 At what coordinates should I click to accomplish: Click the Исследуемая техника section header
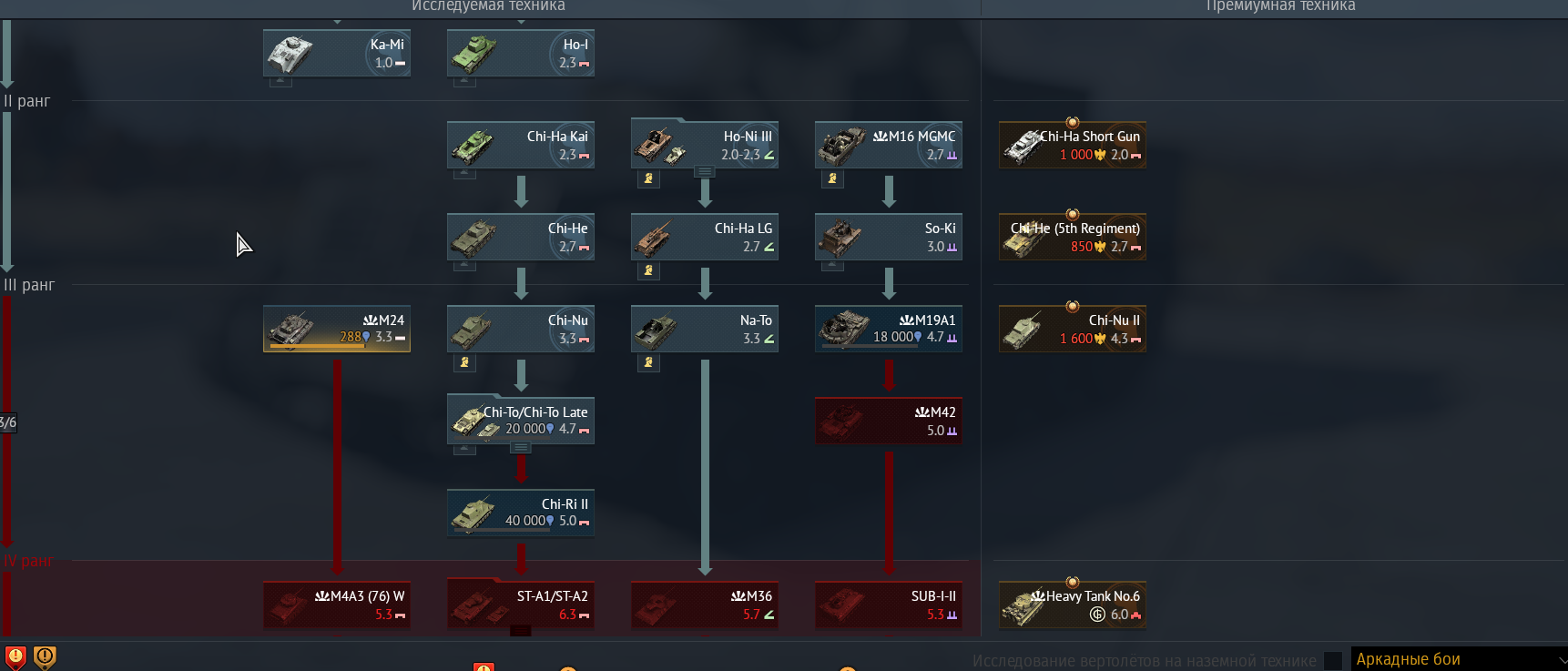pos(488,6)
